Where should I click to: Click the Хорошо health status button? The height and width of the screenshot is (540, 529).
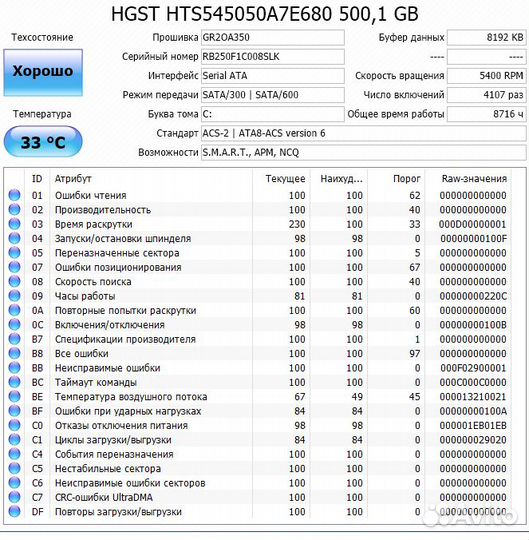click(43, 72)
